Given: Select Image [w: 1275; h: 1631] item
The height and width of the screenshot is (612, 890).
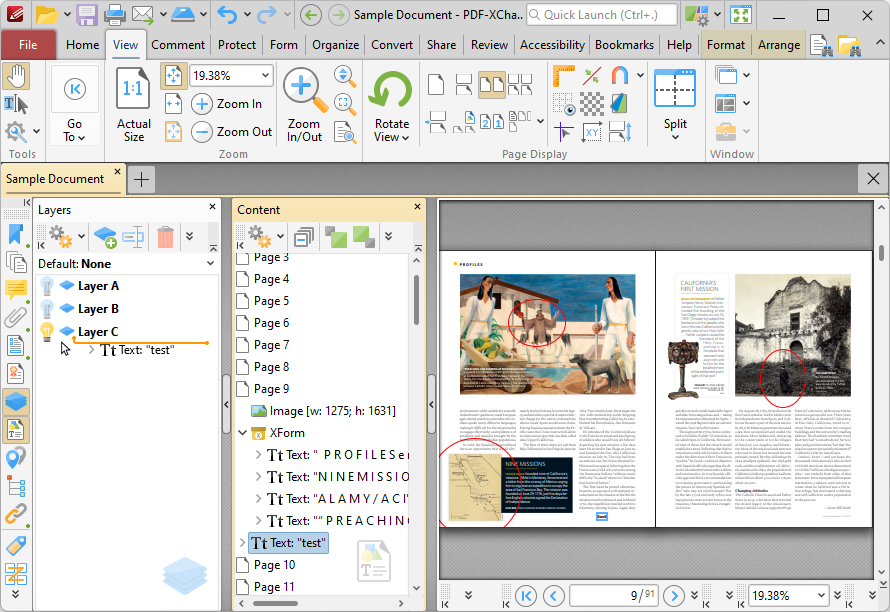Looking at the screenshot, I should coord(333,411).
